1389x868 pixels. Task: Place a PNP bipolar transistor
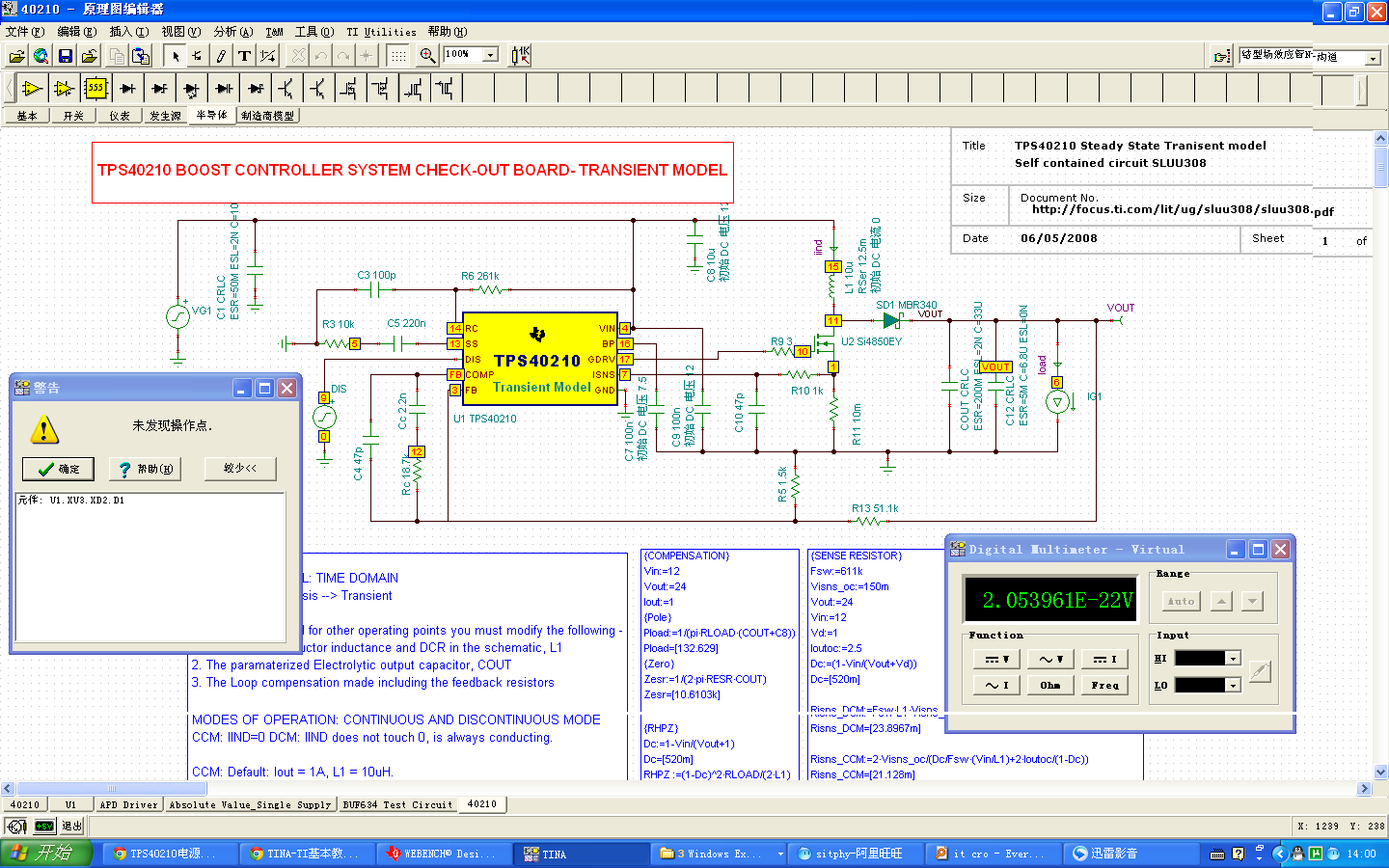[318, 89]
